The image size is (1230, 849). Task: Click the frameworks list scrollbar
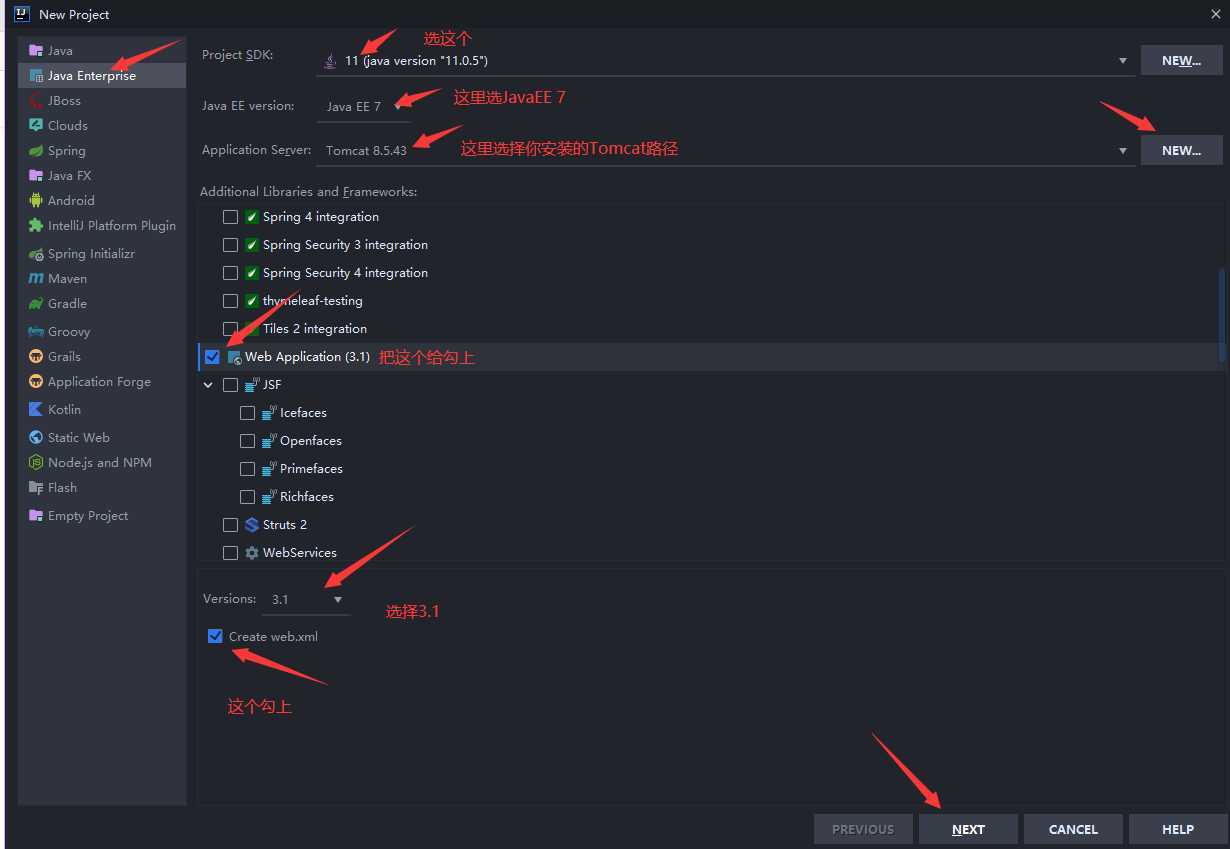(x=1221, y=315)
